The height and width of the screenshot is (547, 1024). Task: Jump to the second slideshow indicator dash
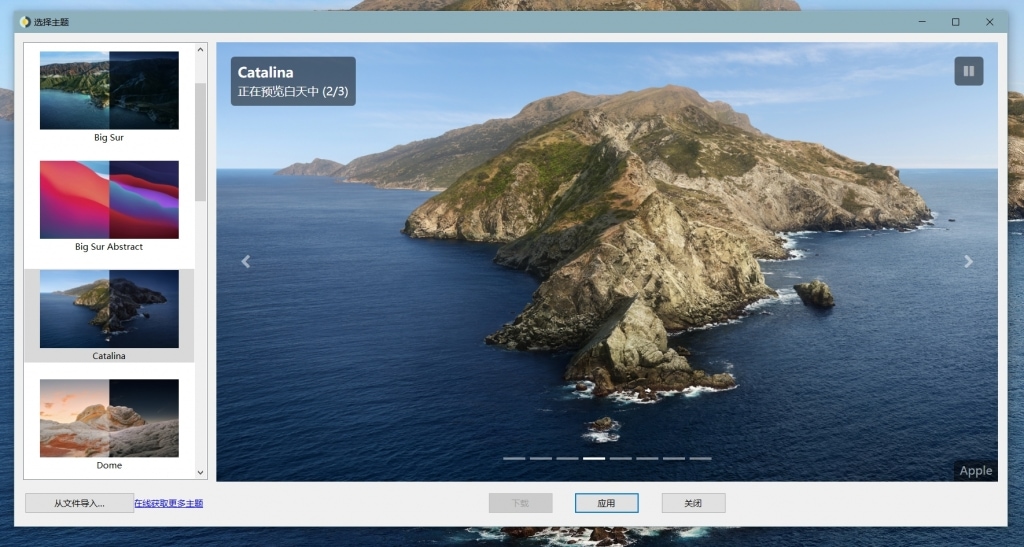pos(541,458)
